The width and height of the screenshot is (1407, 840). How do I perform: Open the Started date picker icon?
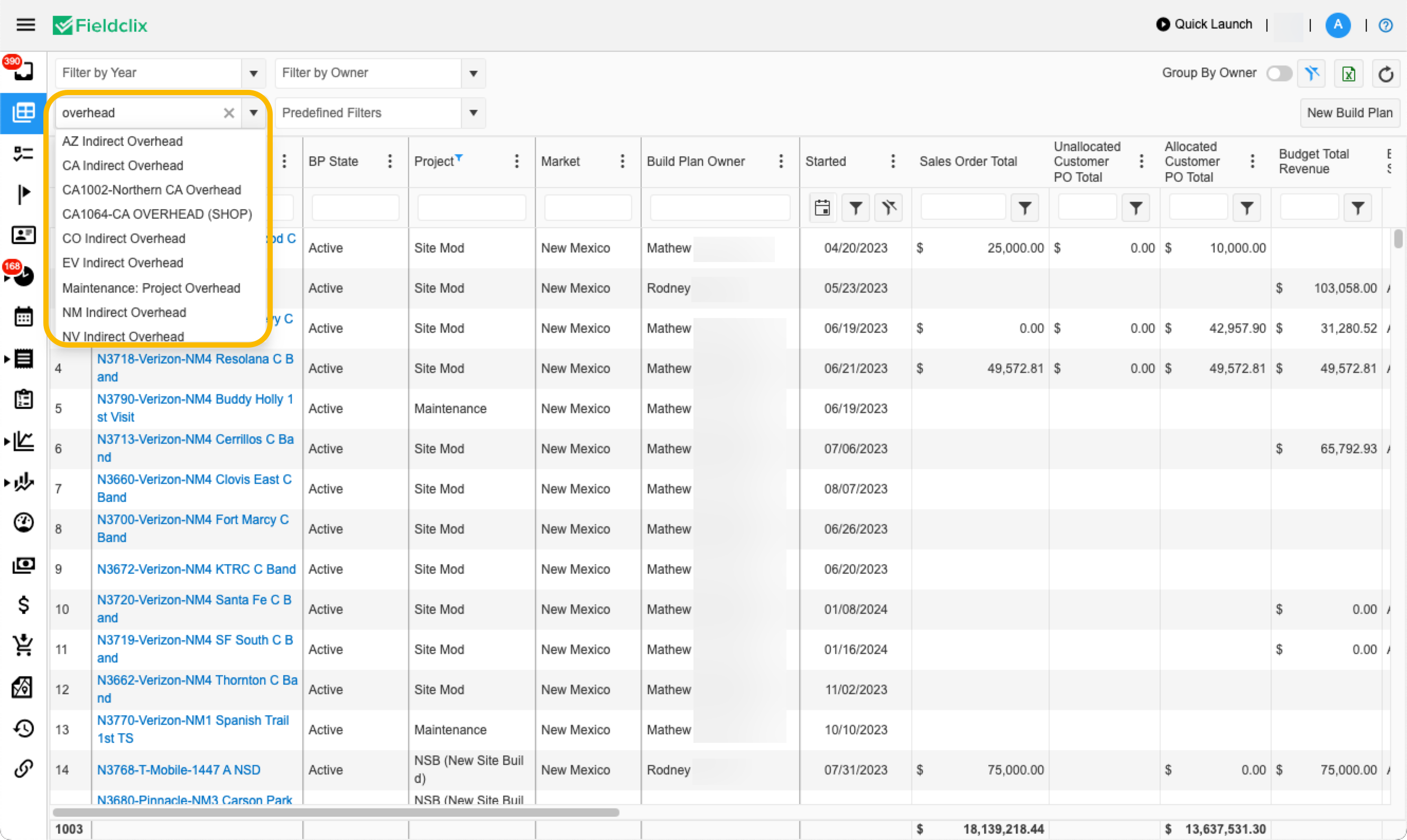(822, 208)
